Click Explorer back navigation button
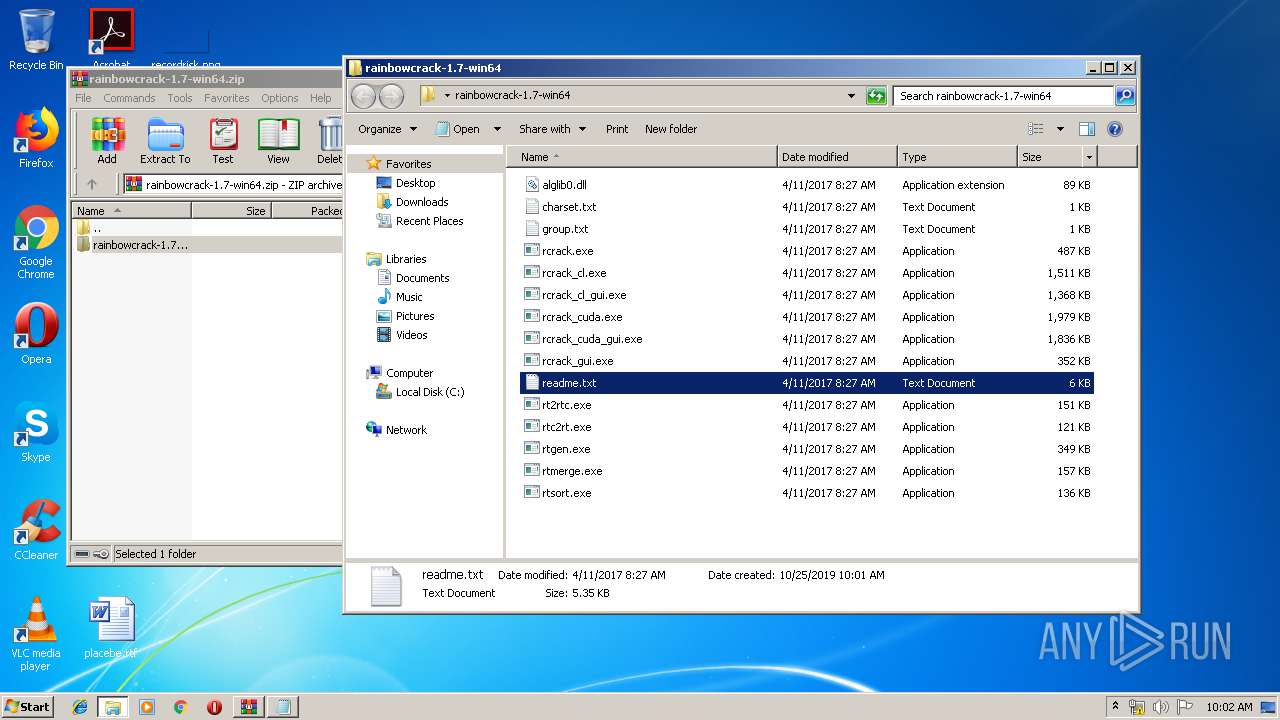 pyautogui.click(x=363, y=96)
